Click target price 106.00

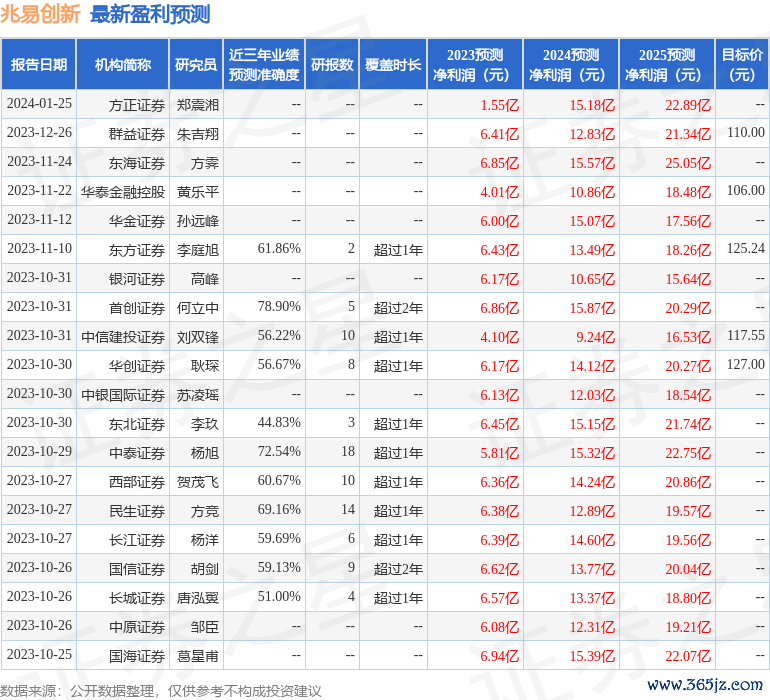pos(746,190)
